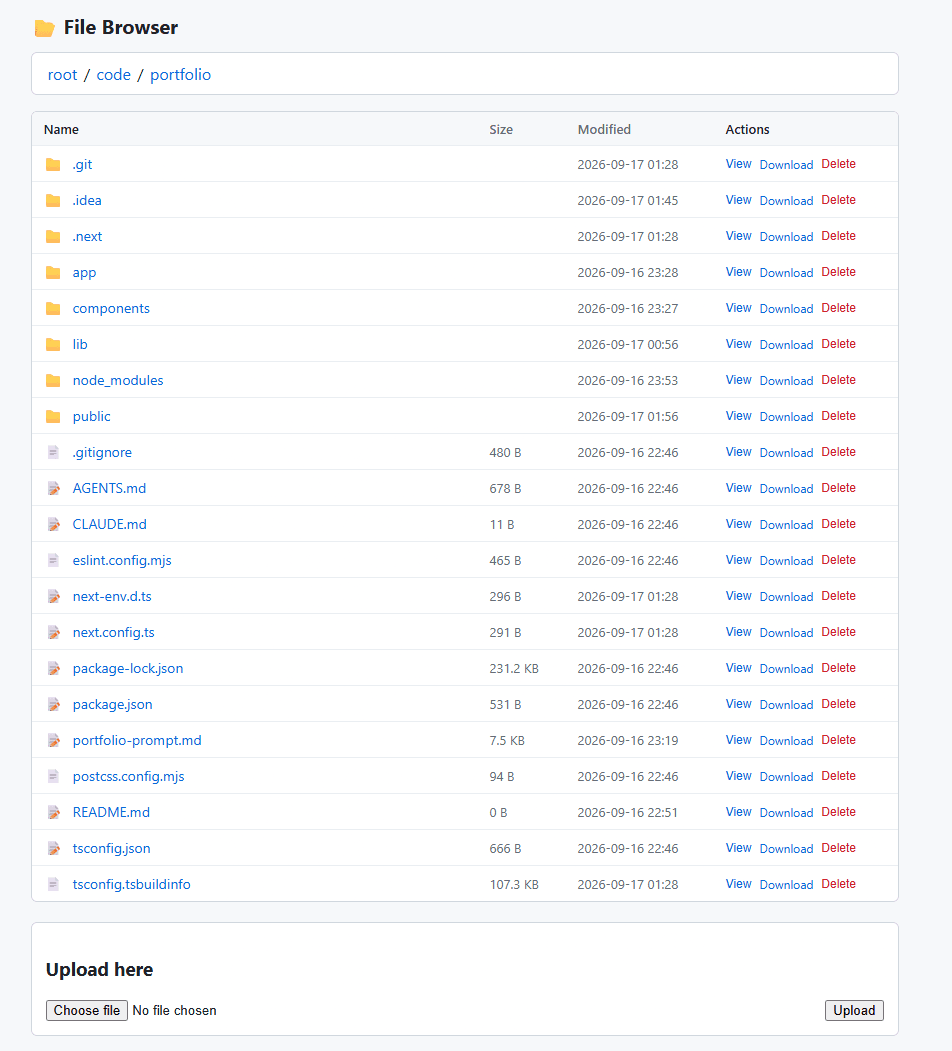Click the file icon beside AGENTS.md
This screenshot has height=1051, width=952.
point(54,489)
